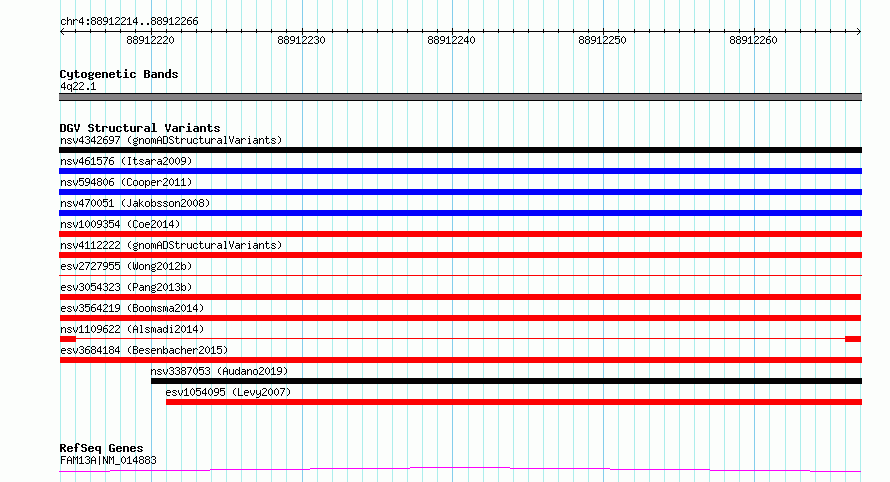Click the left red block of nsv1109622

pos(68,339)
